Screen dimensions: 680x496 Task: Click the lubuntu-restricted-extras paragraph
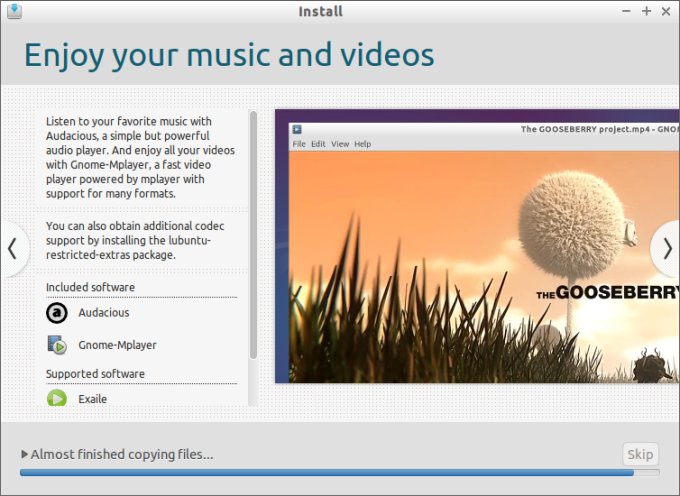click(x=135, y=240)
